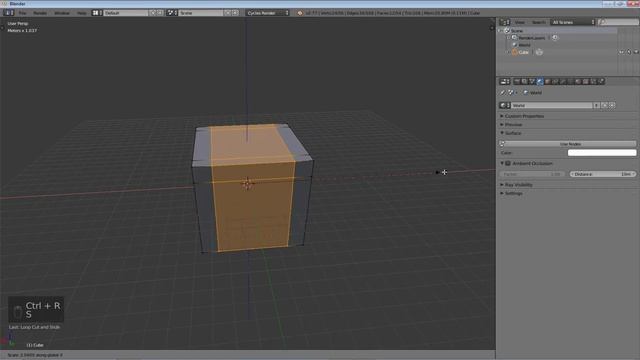The image size is (640, 360).
Task: Add a new screen layout with plus button
Action: click(x=153, y=13)
